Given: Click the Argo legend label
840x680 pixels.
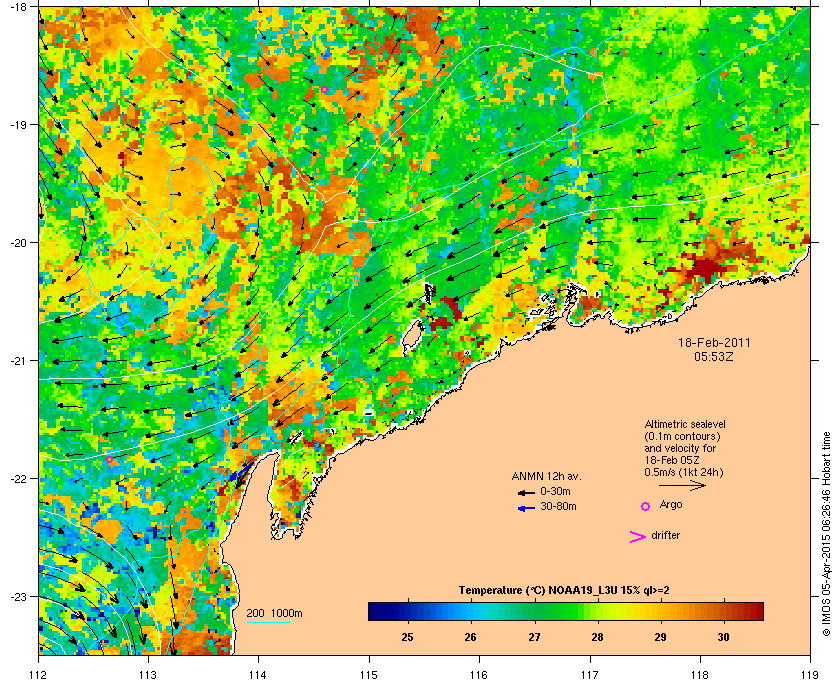Looking at the screenshot, I should point(671,505).
